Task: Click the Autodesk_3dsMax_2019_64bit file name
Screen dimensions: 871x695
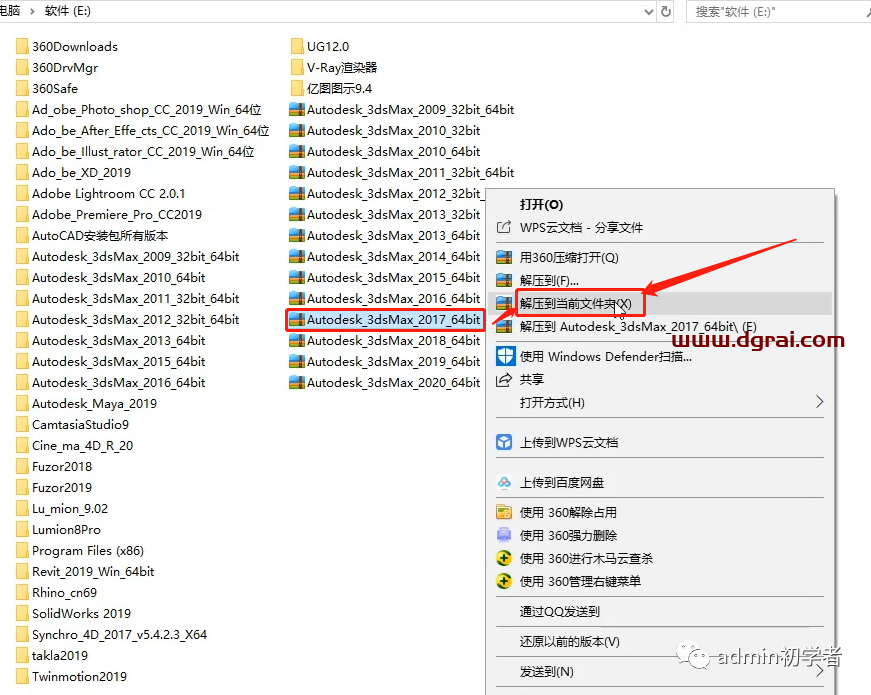Action: (393, 362)
